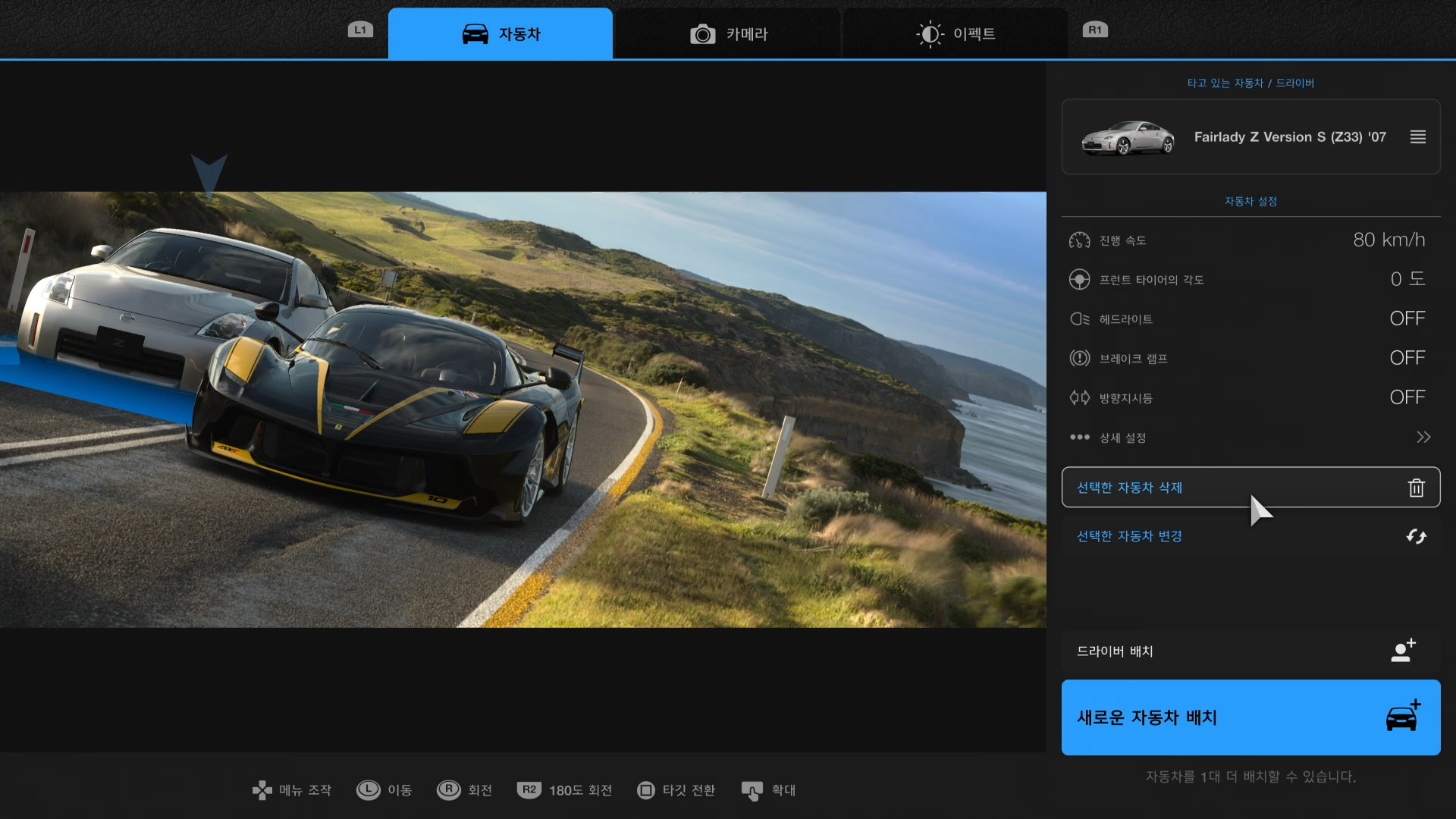Click the swap arrows icon for 선택한 자동차 변경
Viewport: 1456px width, 819px height.
(1416, 536)
